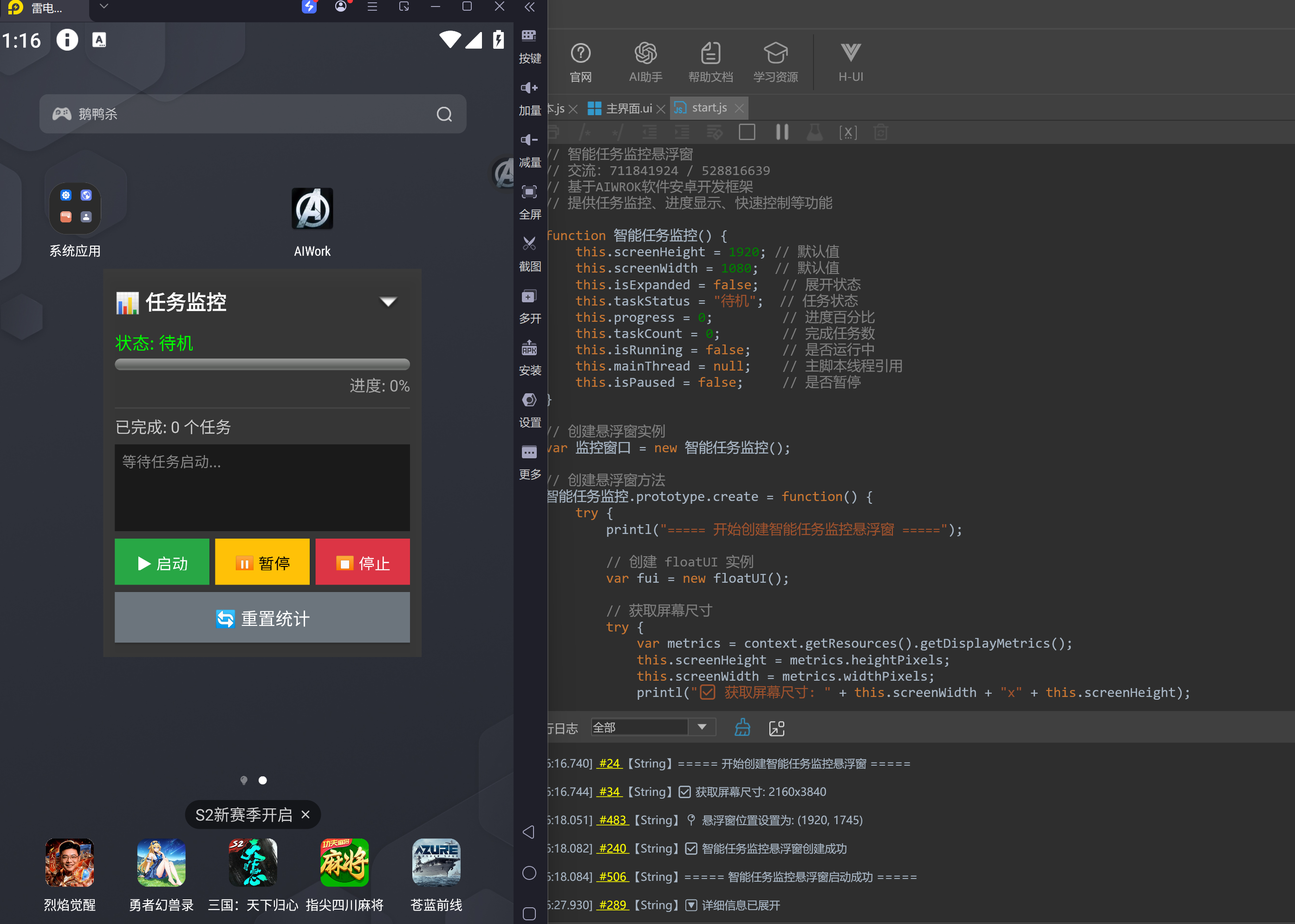Click log link #240

pyautogui.click(x=613, y=848)
